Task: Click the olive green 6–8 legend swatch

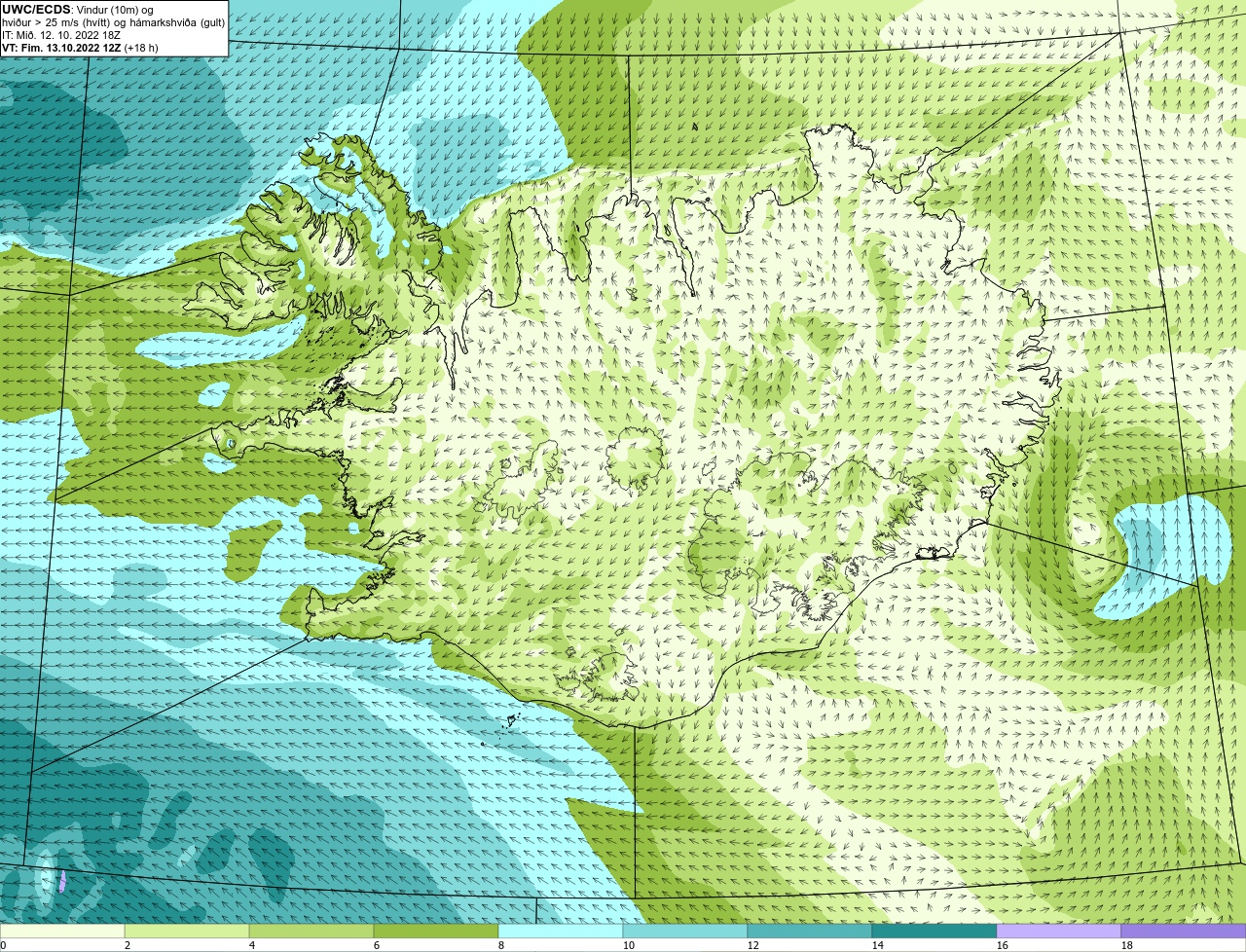Action: (x=436, y=932)
